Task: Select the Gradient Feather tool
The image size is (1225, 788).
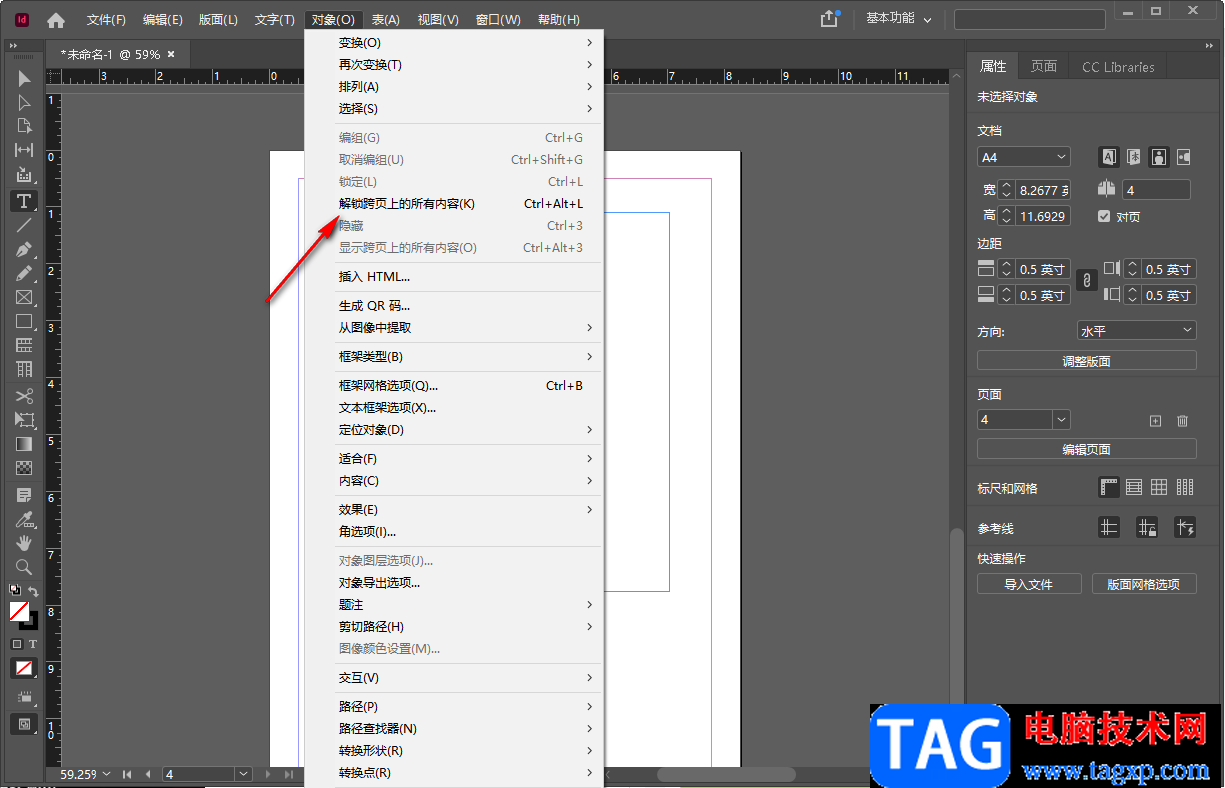Action: tap(24, 468)
